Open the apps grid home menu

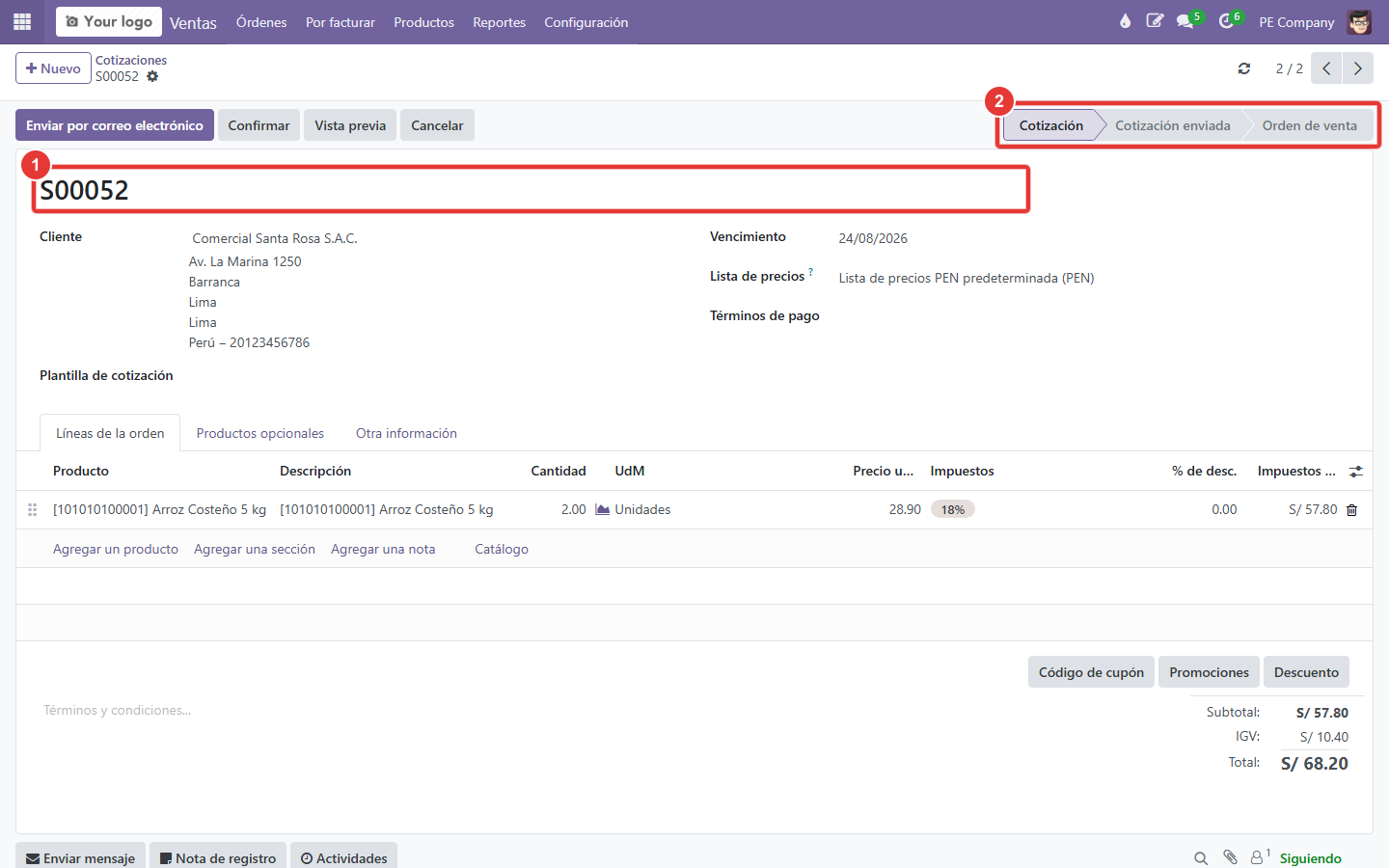[x=22, y=21]
